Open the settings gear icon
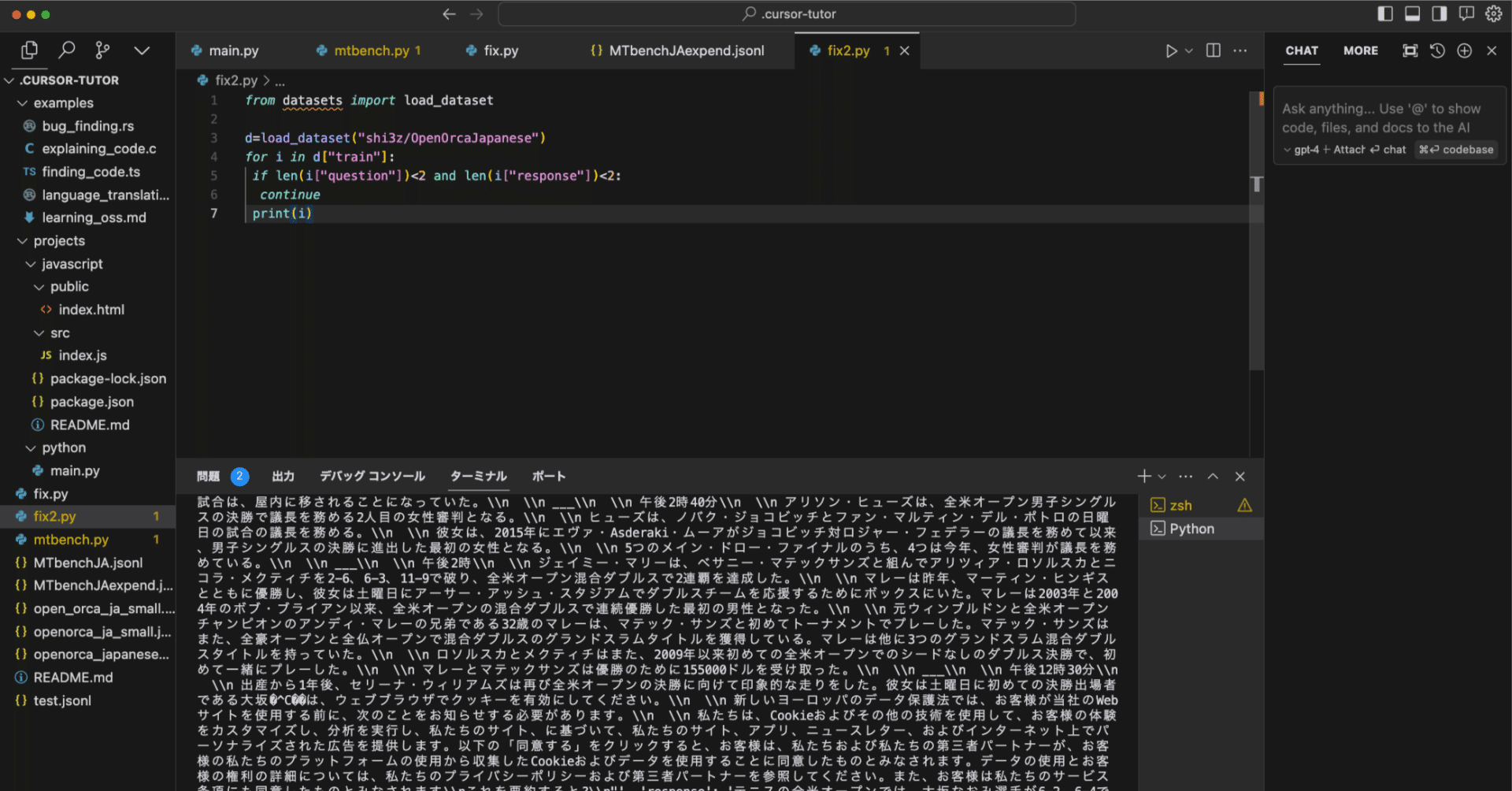Image resolution: width=1512 pixels, height=791 pixels. tap(1493, 13)
